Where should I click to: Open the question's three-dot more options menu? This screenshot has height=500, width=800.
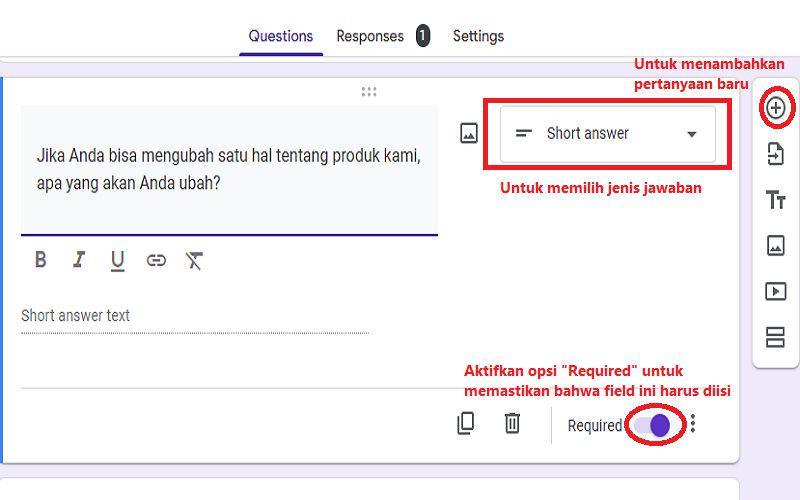coord(693,423)
